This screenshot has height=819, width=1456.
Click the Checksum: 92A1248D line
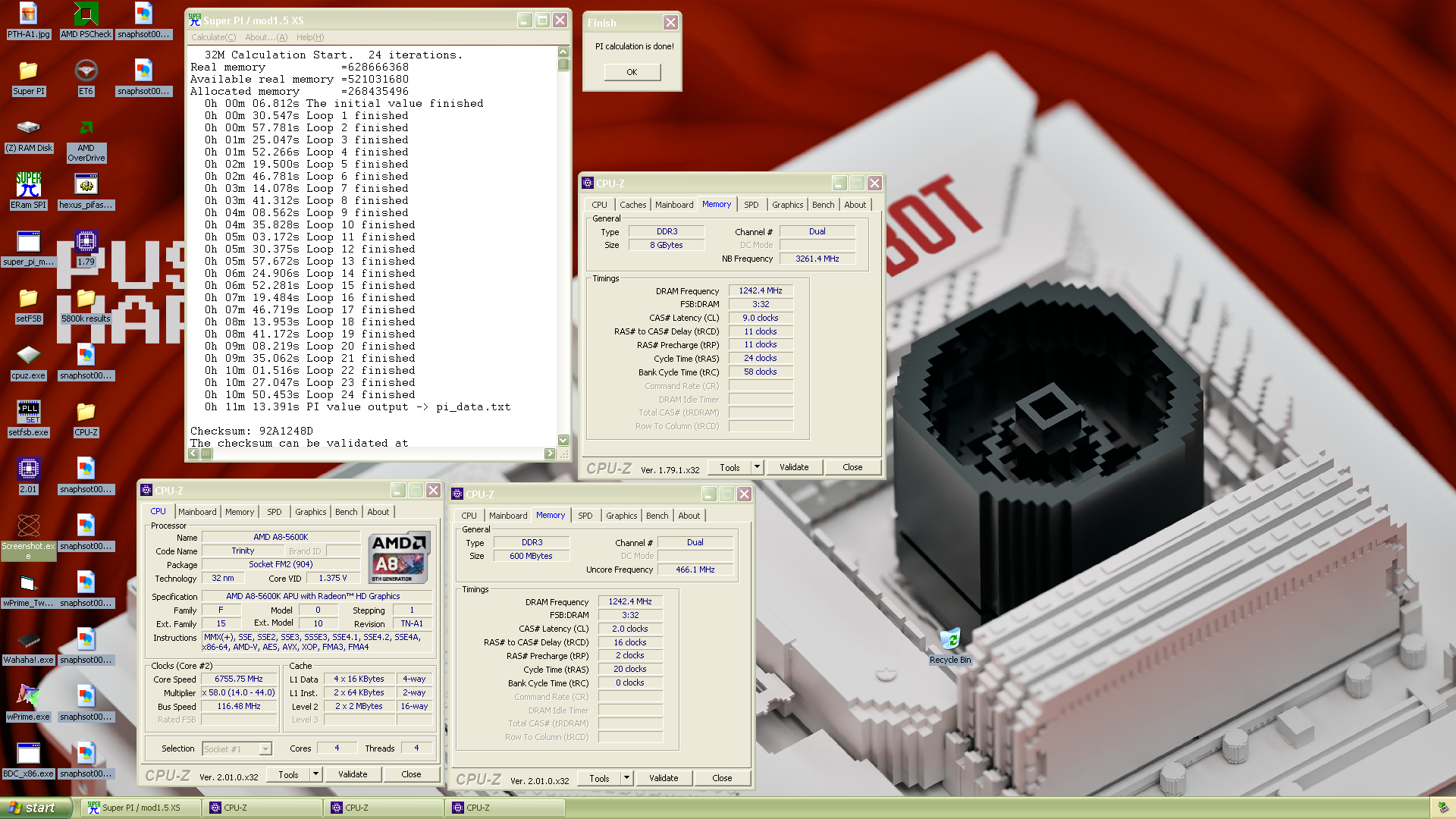[251, 431]
